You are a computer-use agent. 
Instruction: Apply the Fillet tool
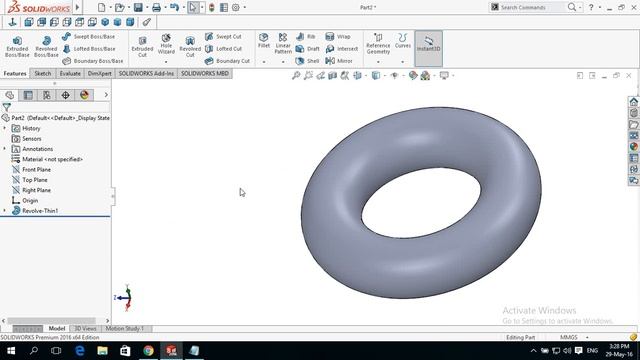click(x=264, y=41)
